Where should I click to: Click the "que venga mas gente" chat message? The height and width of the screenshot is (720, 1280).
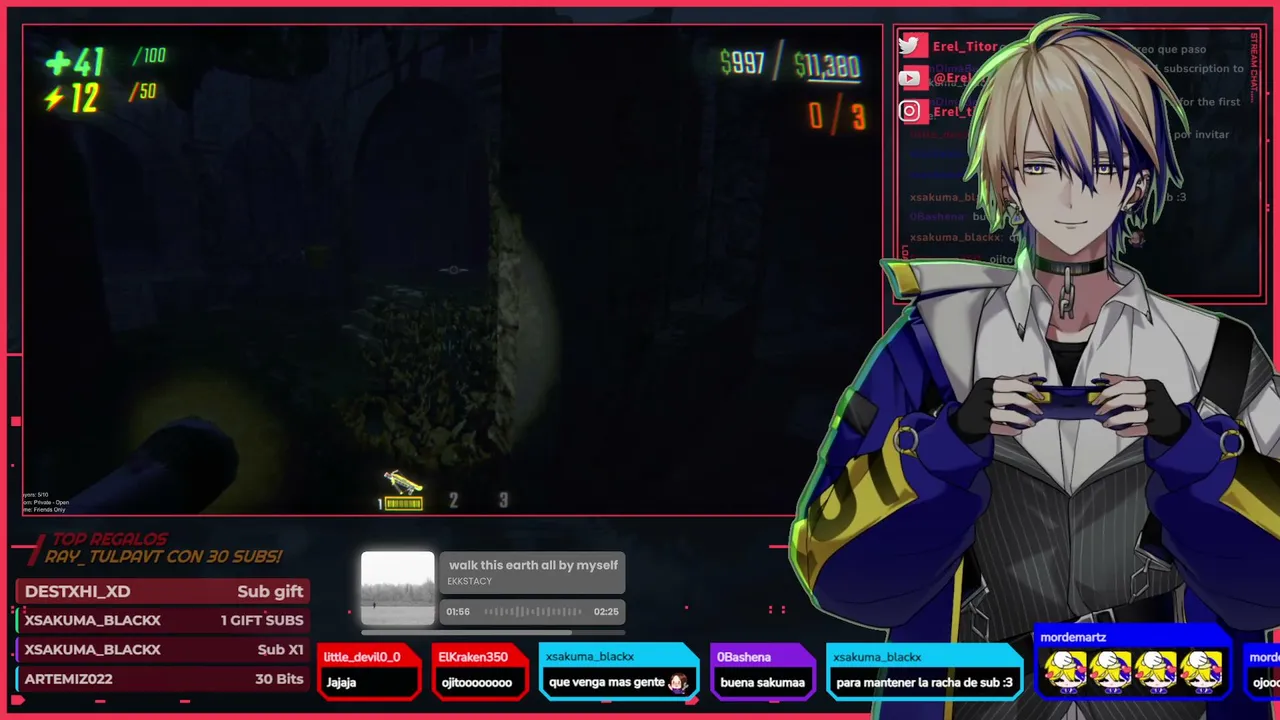tap(607, 683)
